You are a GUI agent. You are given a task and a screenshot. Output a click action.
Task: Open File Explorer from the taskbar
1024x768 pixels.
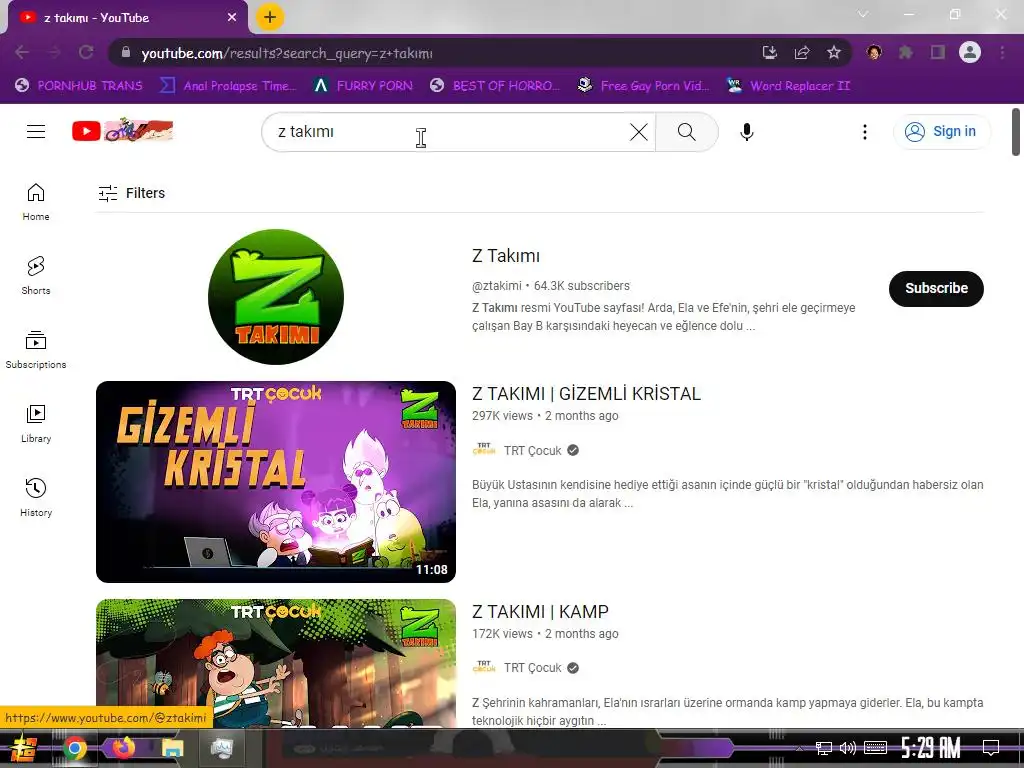pyautogui.click(x=172, y=748)
